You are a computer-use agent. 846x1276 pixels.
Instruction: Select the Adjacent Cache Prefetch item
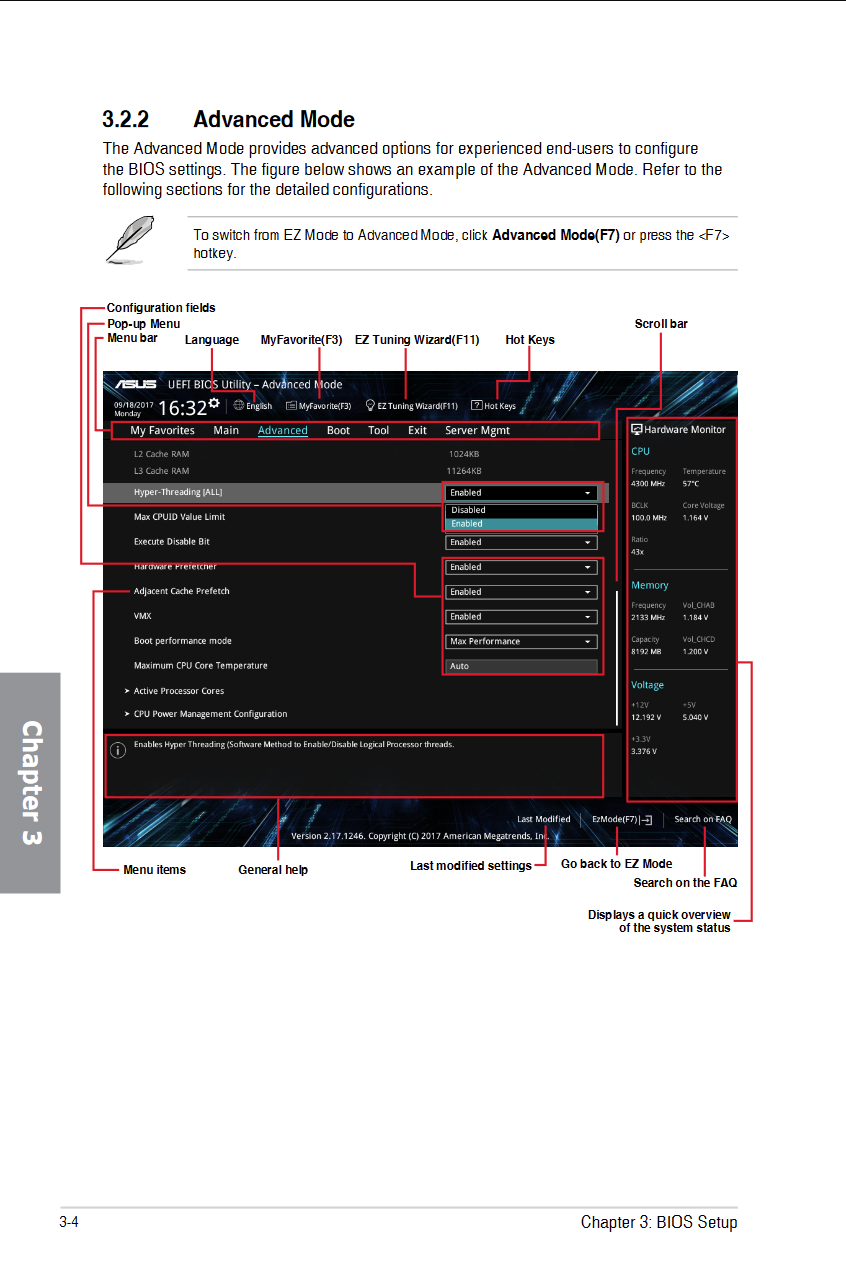(x=182, y=591)
